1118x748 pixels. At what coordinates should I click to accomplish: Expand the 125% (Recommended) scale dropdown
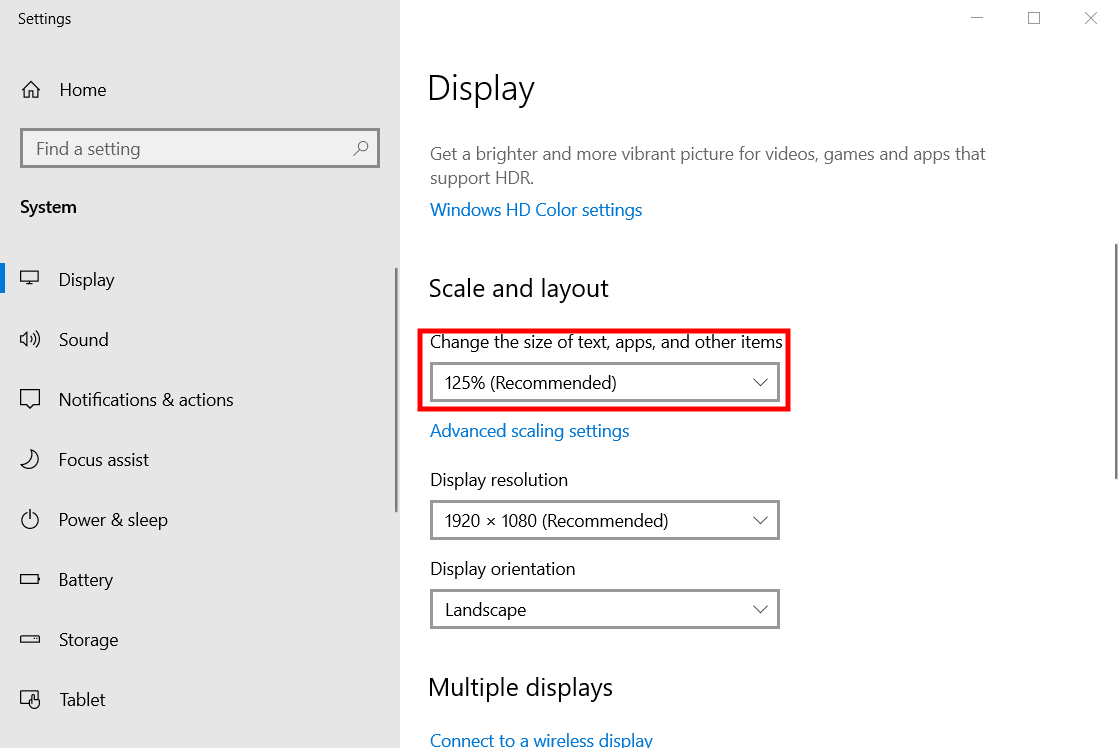click(x=605, y=383)
